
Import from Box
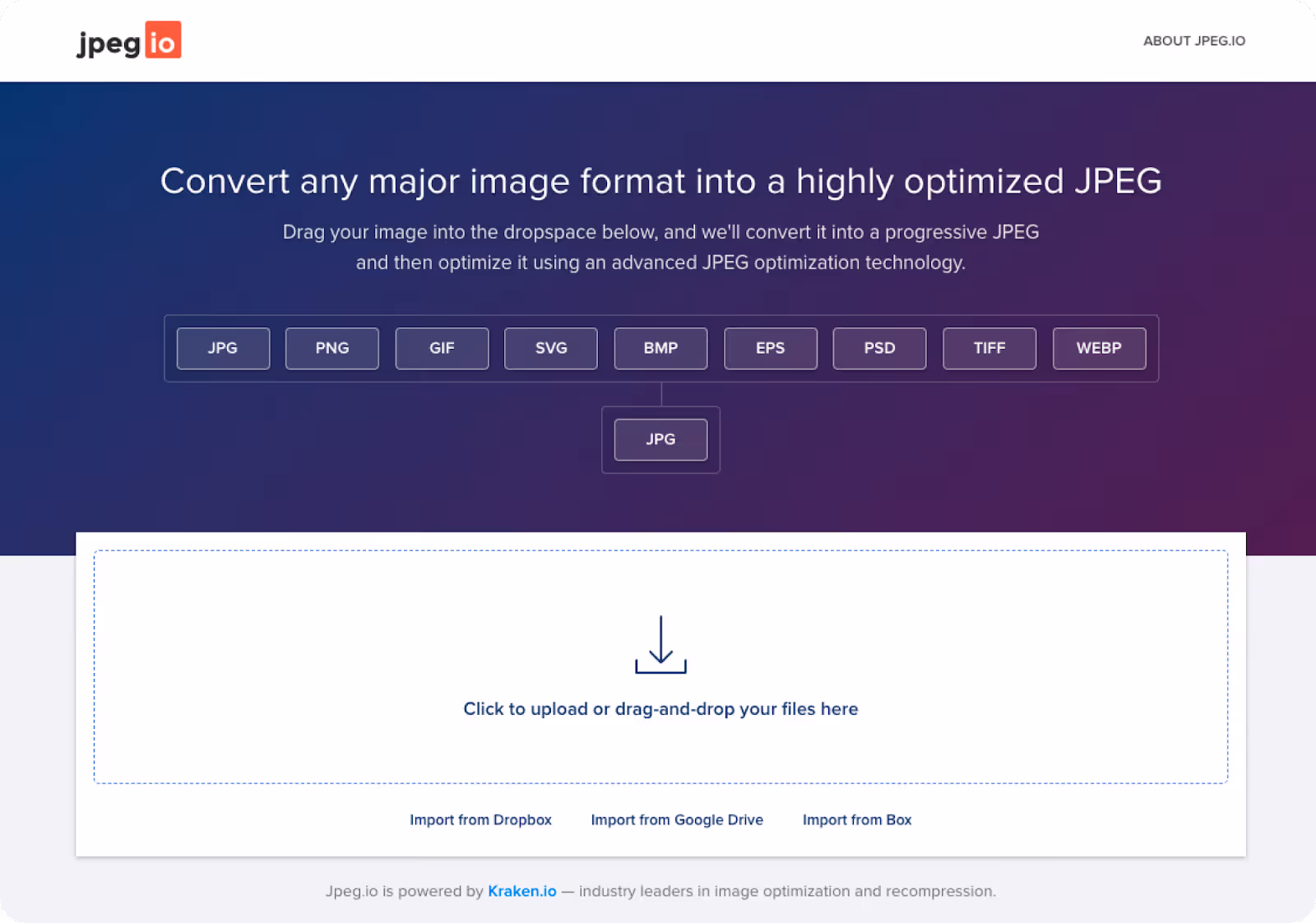pos(857,820)
